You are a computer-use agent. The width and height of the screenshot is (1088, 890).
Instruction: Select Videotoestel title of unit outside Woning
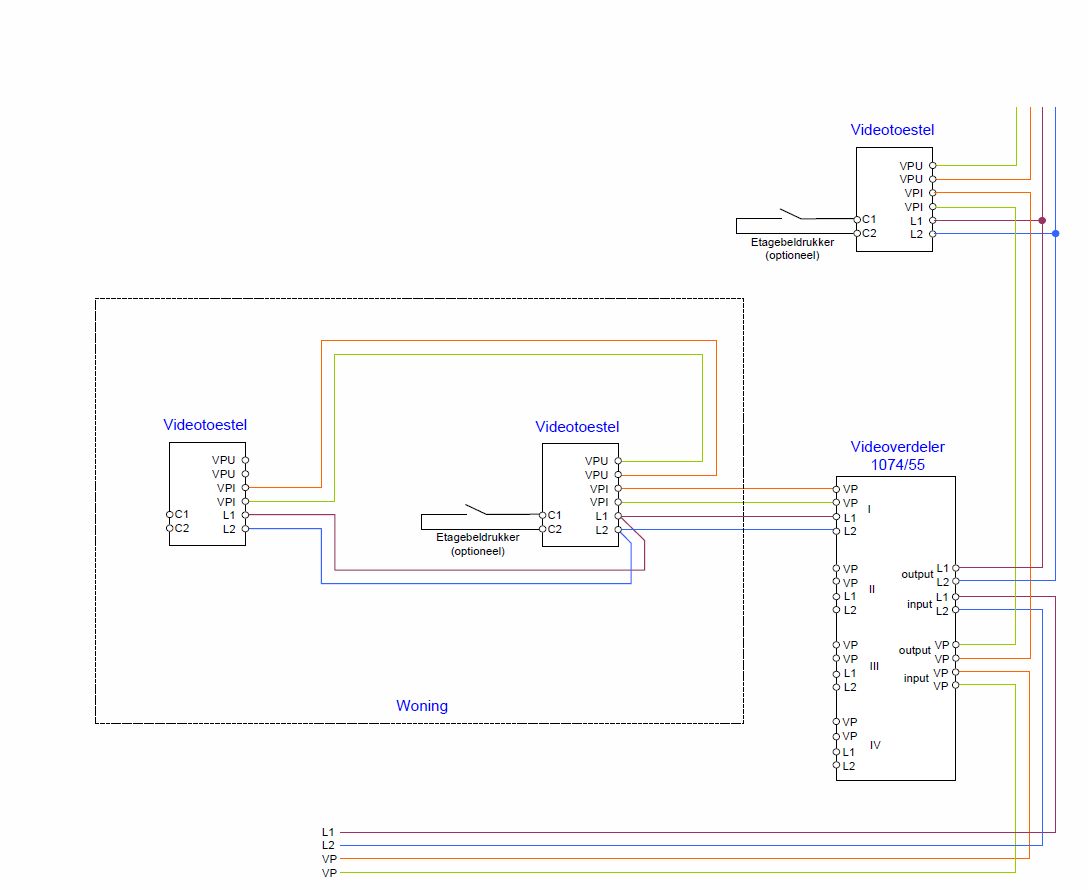[x=892, y=130]
